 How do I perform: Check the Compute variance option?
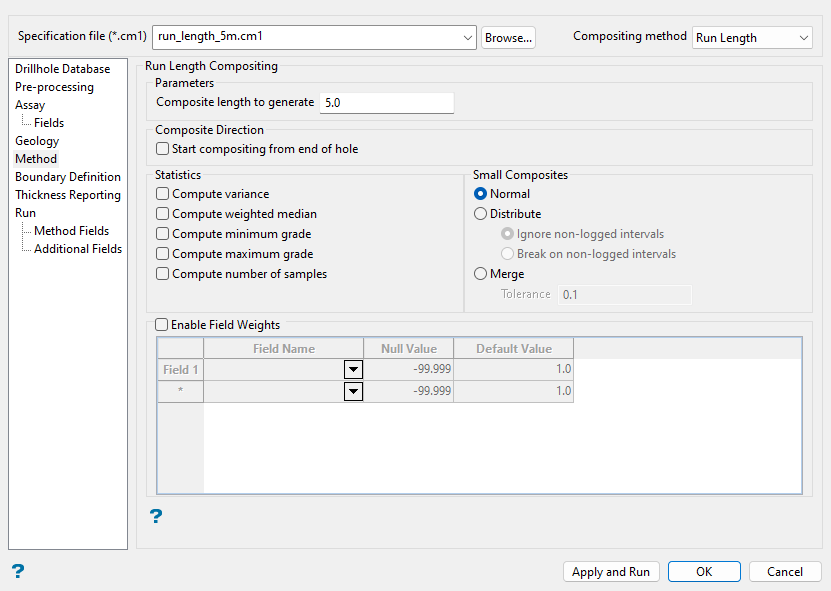163,194
